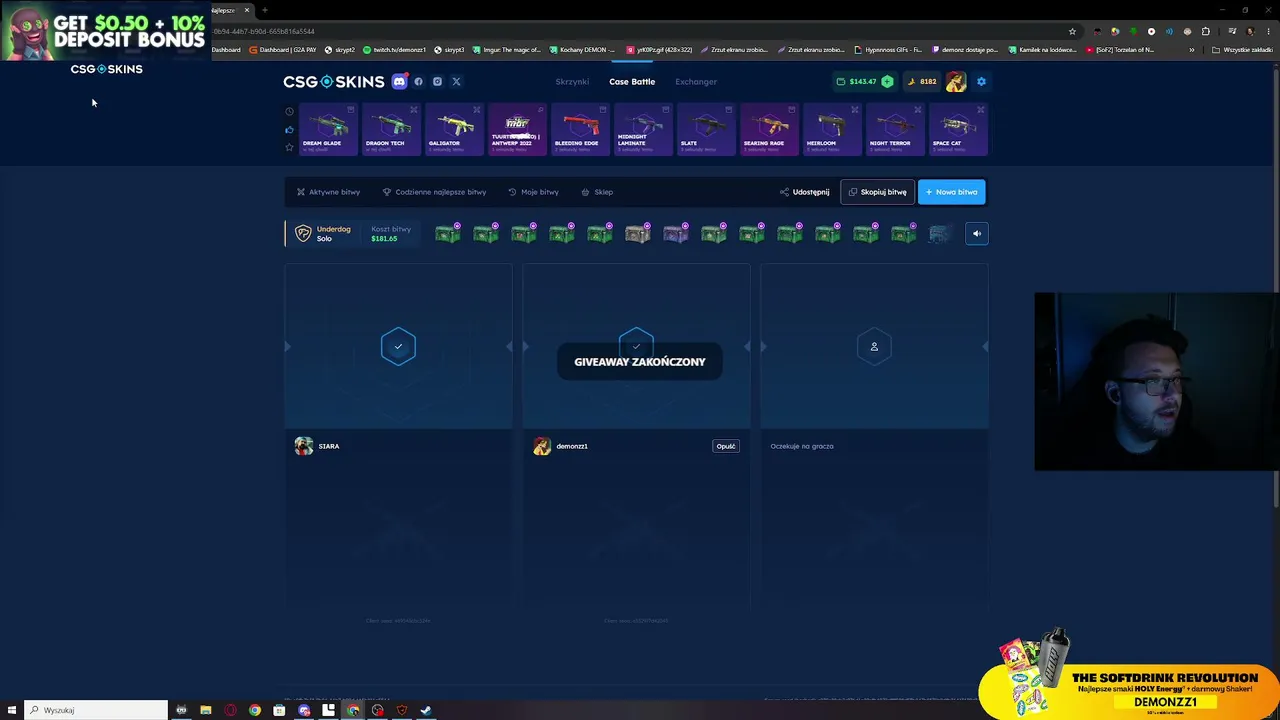The image size is (1280, 720).
Task: Show best drops with thumbs-up icon
Action: (290, 129)
